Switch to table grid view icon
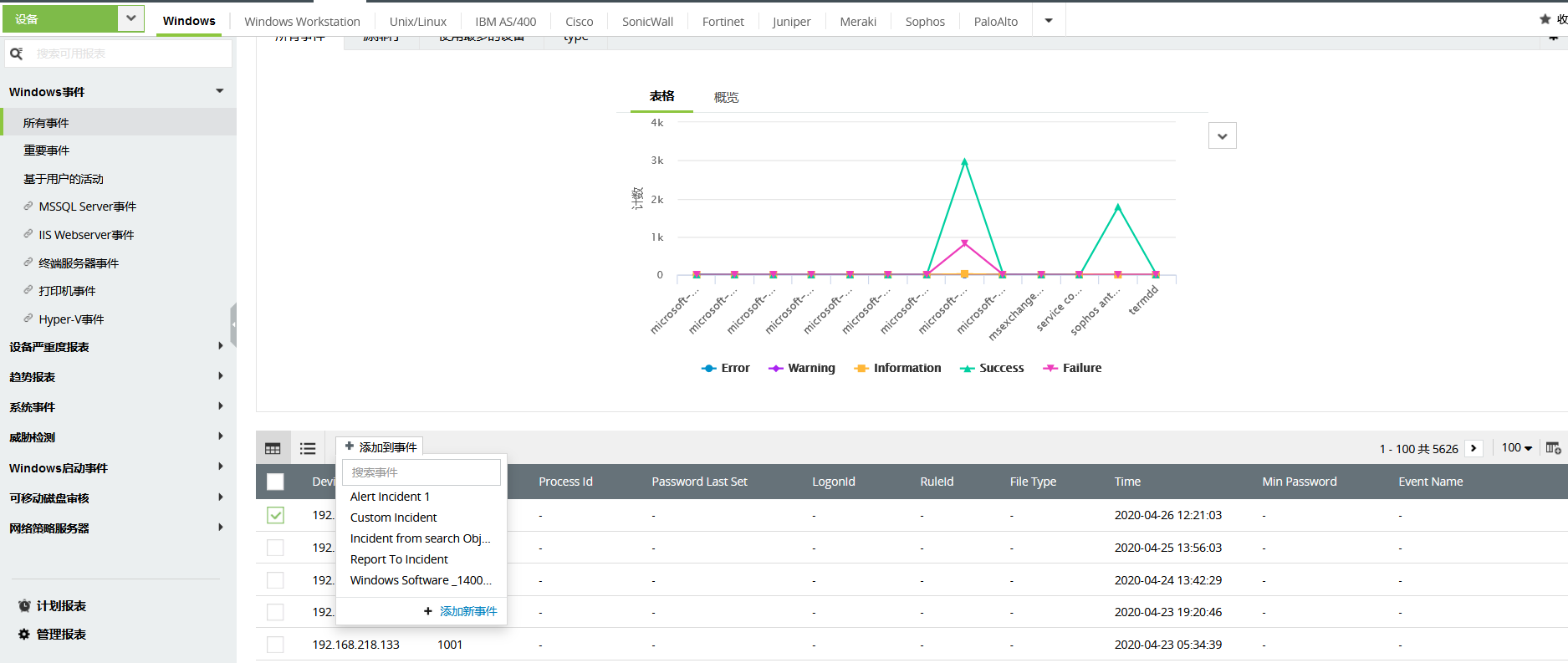Viewport: 1568px width, 663px height. coord(273,448)
